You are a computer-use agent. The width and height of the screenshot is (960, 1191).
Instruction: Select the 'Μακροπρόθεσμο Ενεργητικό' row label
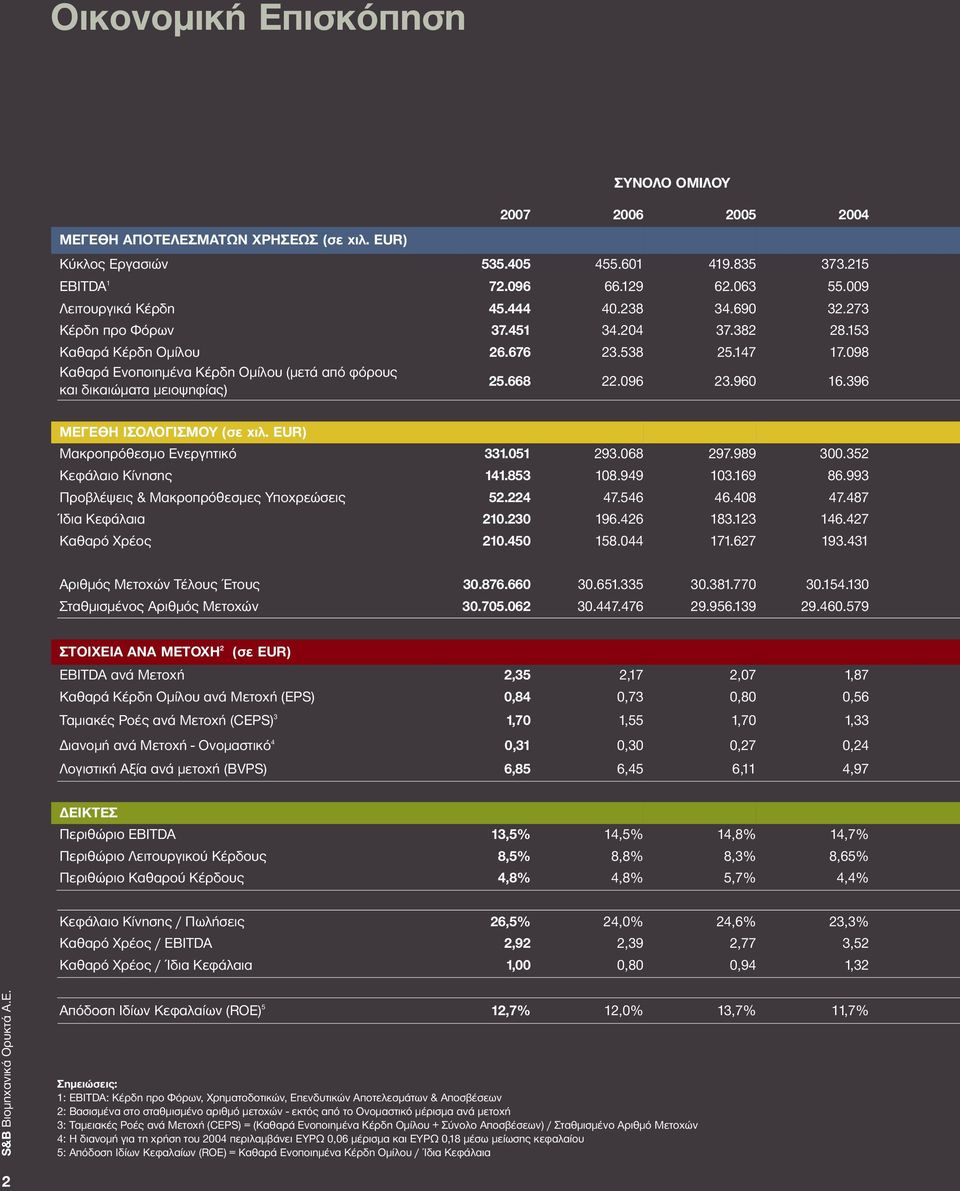[x=148, y=454]
